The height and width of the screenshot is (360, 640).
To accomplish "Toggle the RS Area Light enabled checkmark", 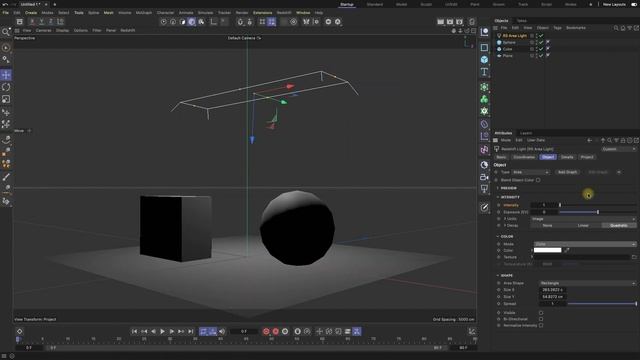I will (541, 36).
